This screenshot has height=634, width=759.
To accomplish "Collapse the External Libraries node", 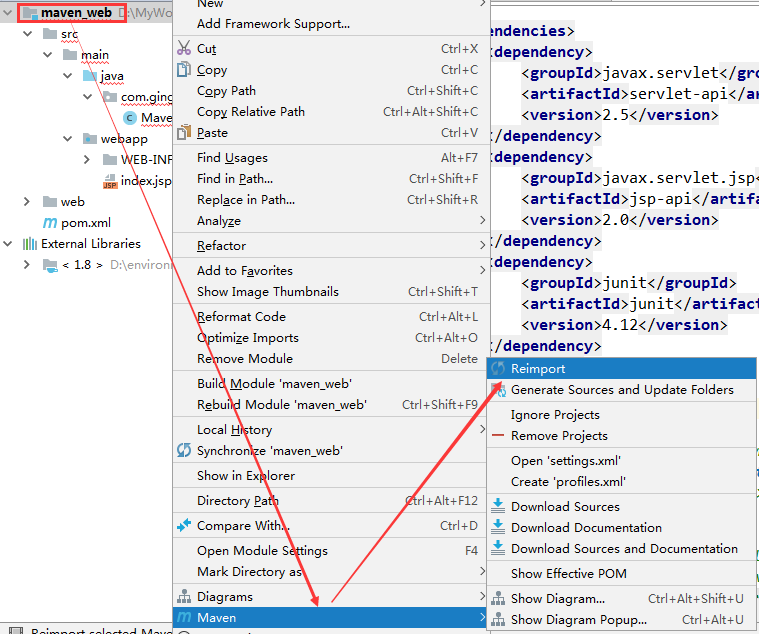I will tap(7, 243).
